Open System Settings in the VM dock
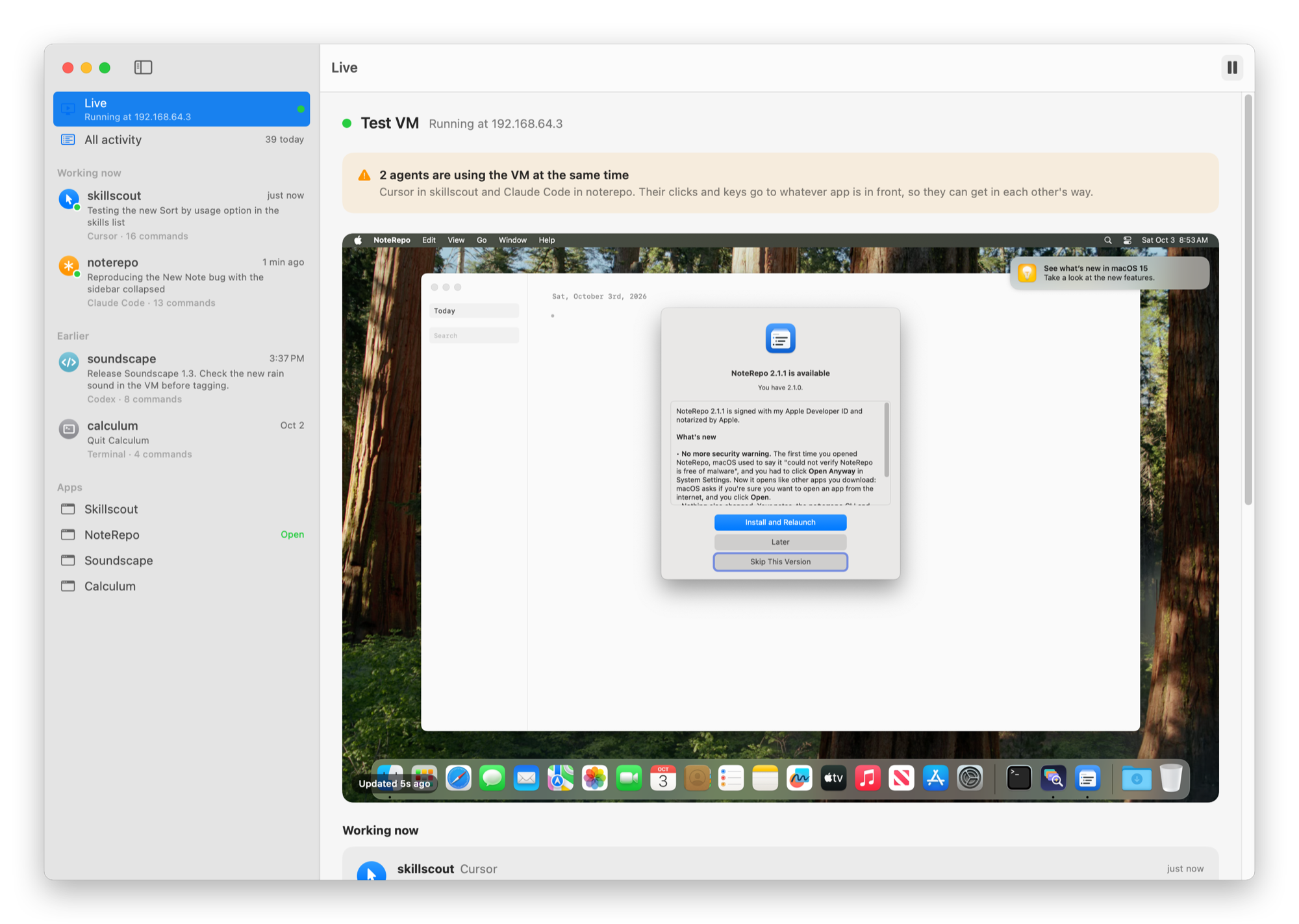The height and width of the screenshot is (924, 1299). 970,778
